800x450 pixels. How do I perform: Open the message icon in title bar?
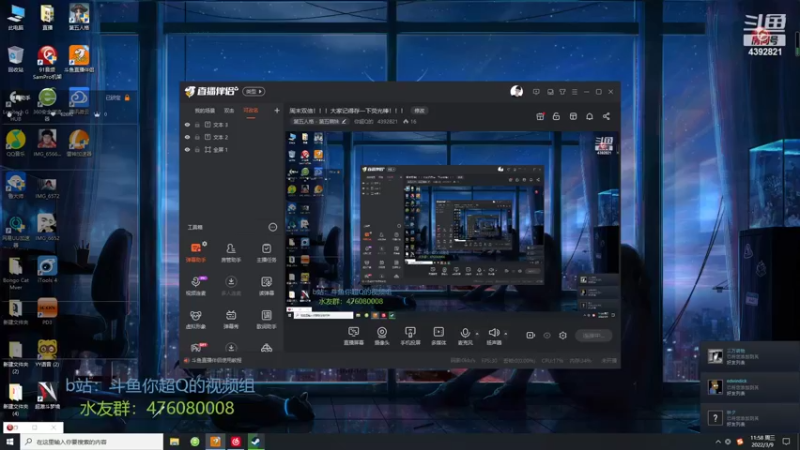point(536,92)
